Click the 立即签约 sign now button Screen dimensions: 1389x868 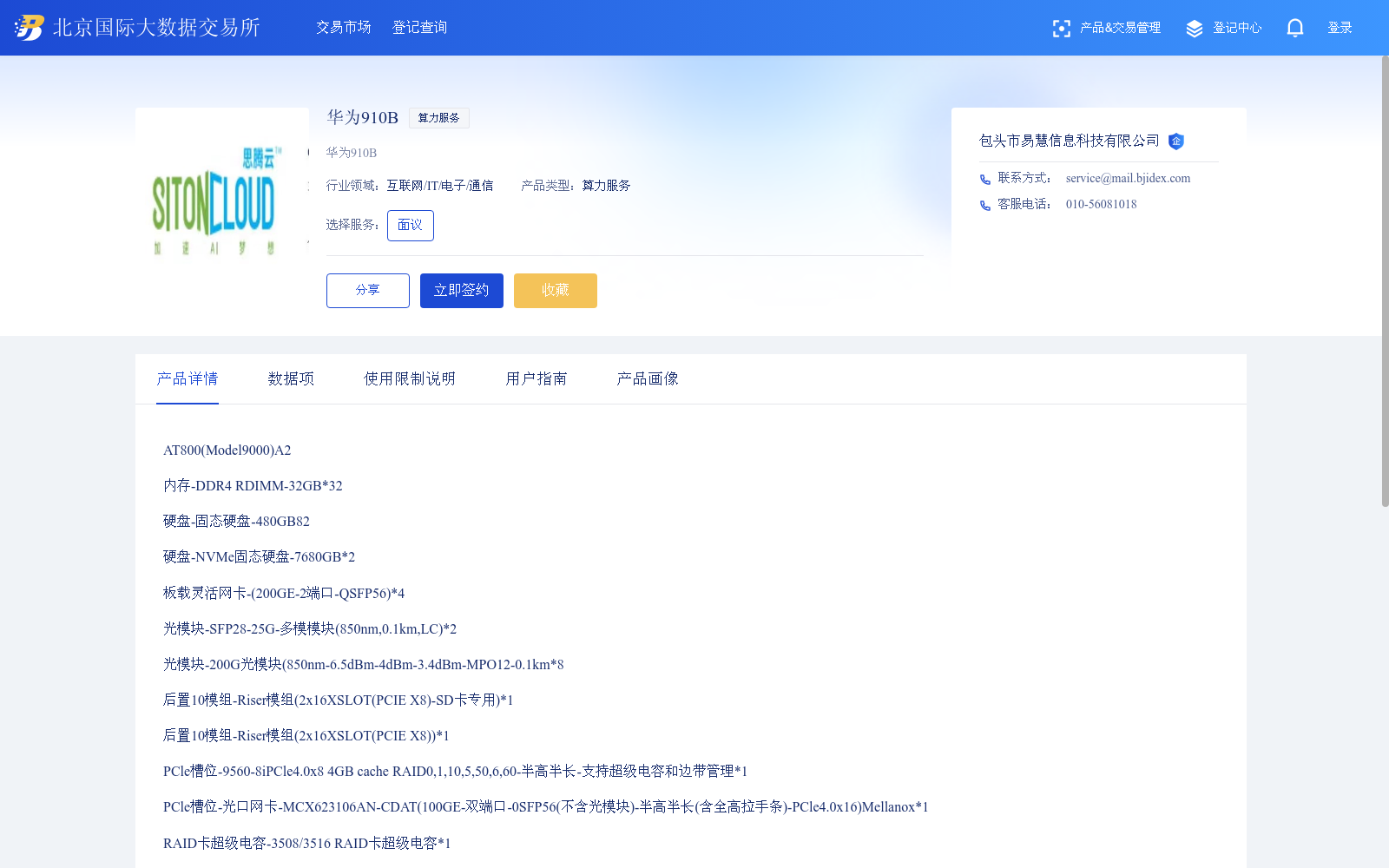pyautogui.click(x=462, y=291)
